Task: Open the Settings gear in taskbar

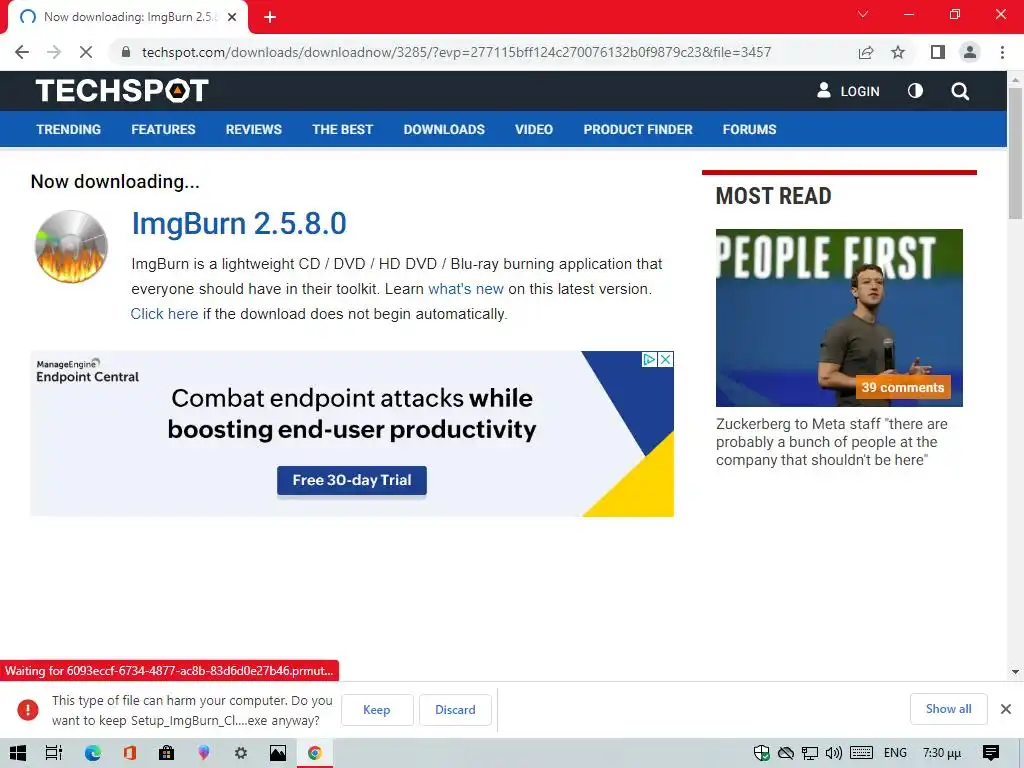Action: (x=241, y=753)
